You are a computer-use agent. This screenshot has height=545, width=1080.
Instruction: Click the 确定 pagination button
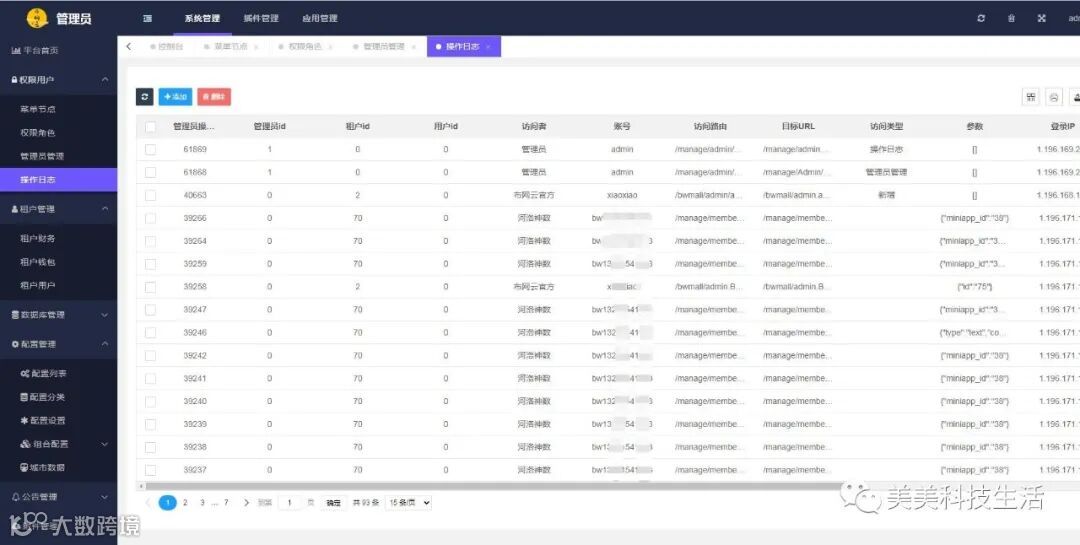pos(333,503)
